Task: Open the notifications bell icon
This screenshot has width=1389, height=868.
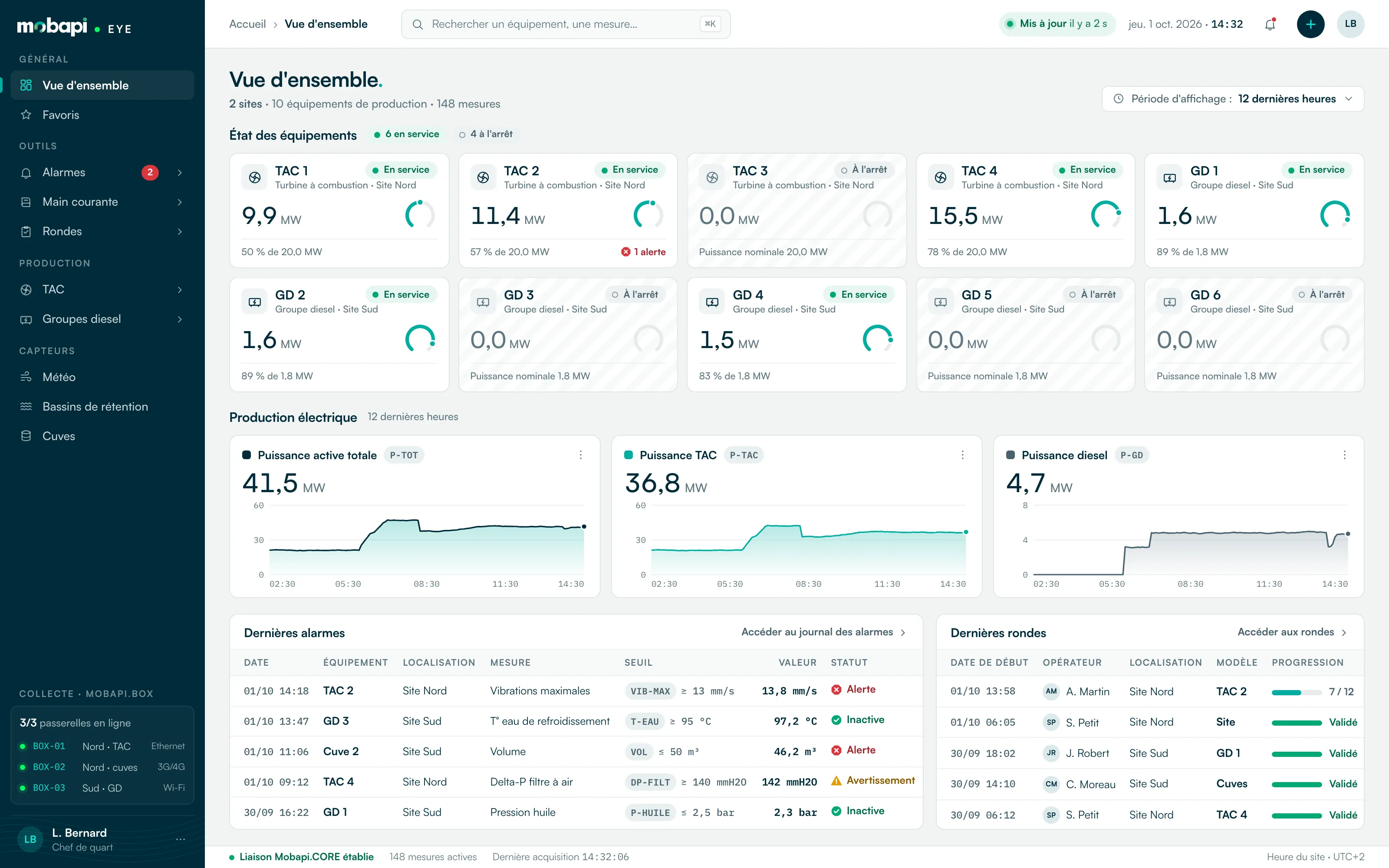Action: (x=1270, y=24)
